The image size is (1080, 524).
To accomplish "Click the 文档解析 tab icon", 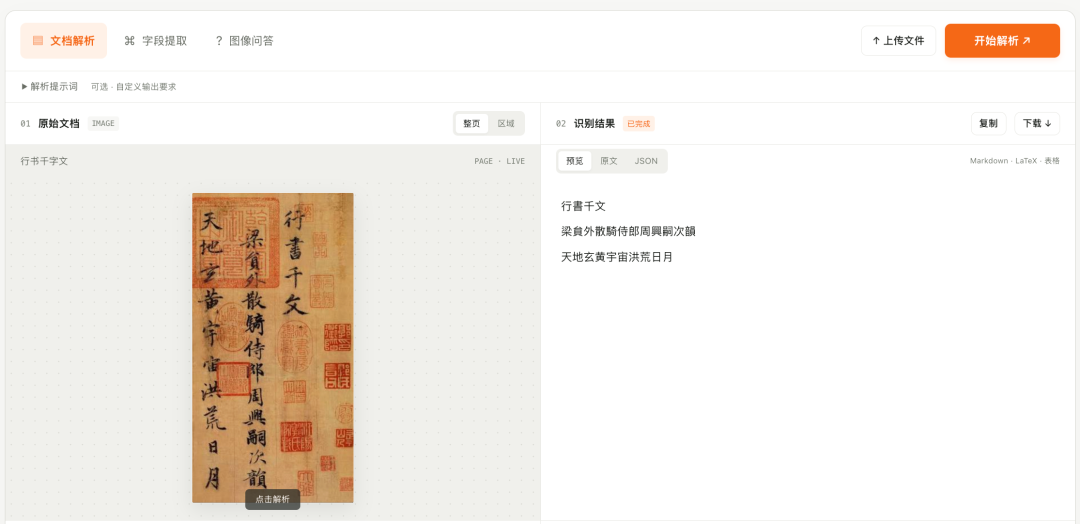I will [38, 41].
